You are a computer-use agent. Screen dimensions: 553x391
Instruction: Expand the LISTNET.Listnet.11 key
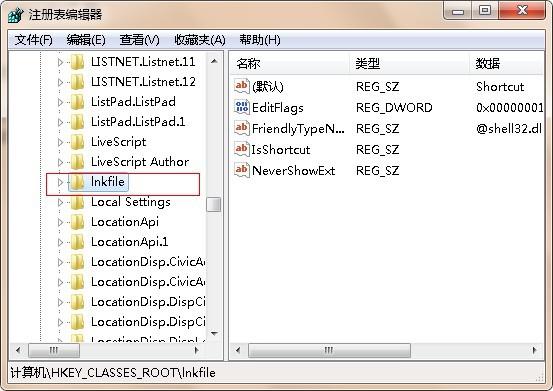pyautogui.click(x=60, y=62)
